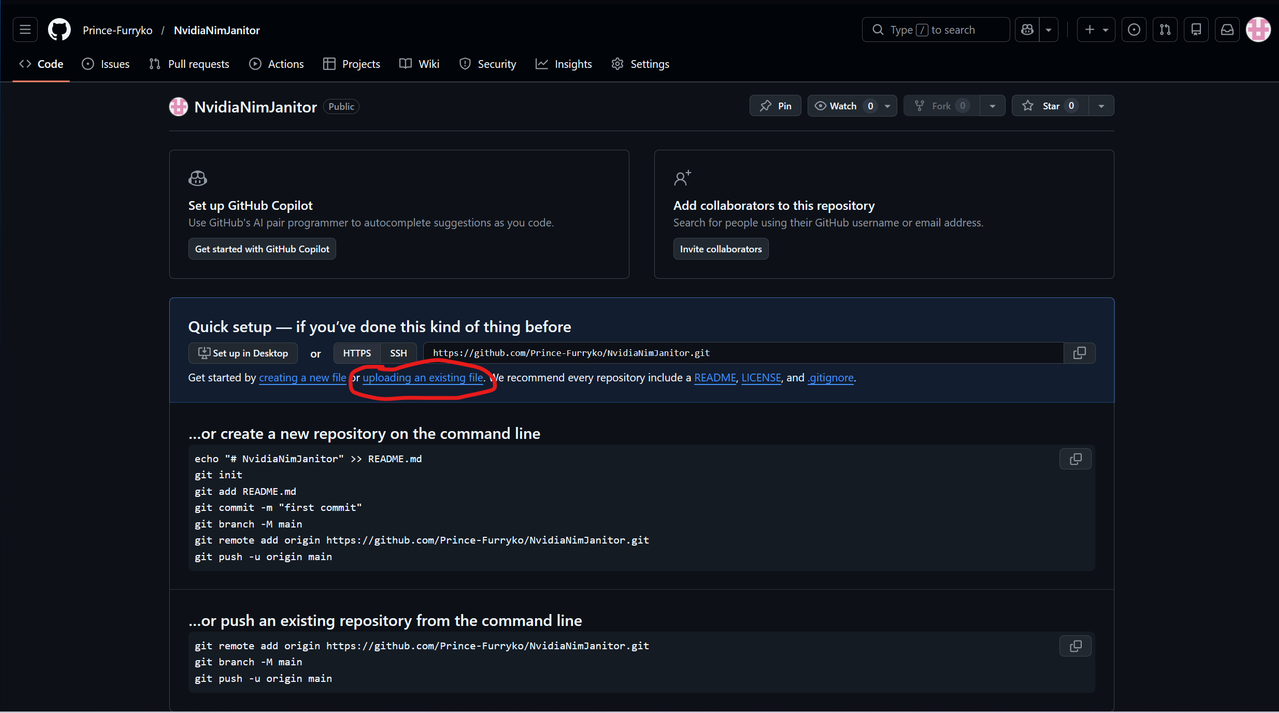
Task: Open the Copilot chat icon in header
Action: coord(1027,30)
